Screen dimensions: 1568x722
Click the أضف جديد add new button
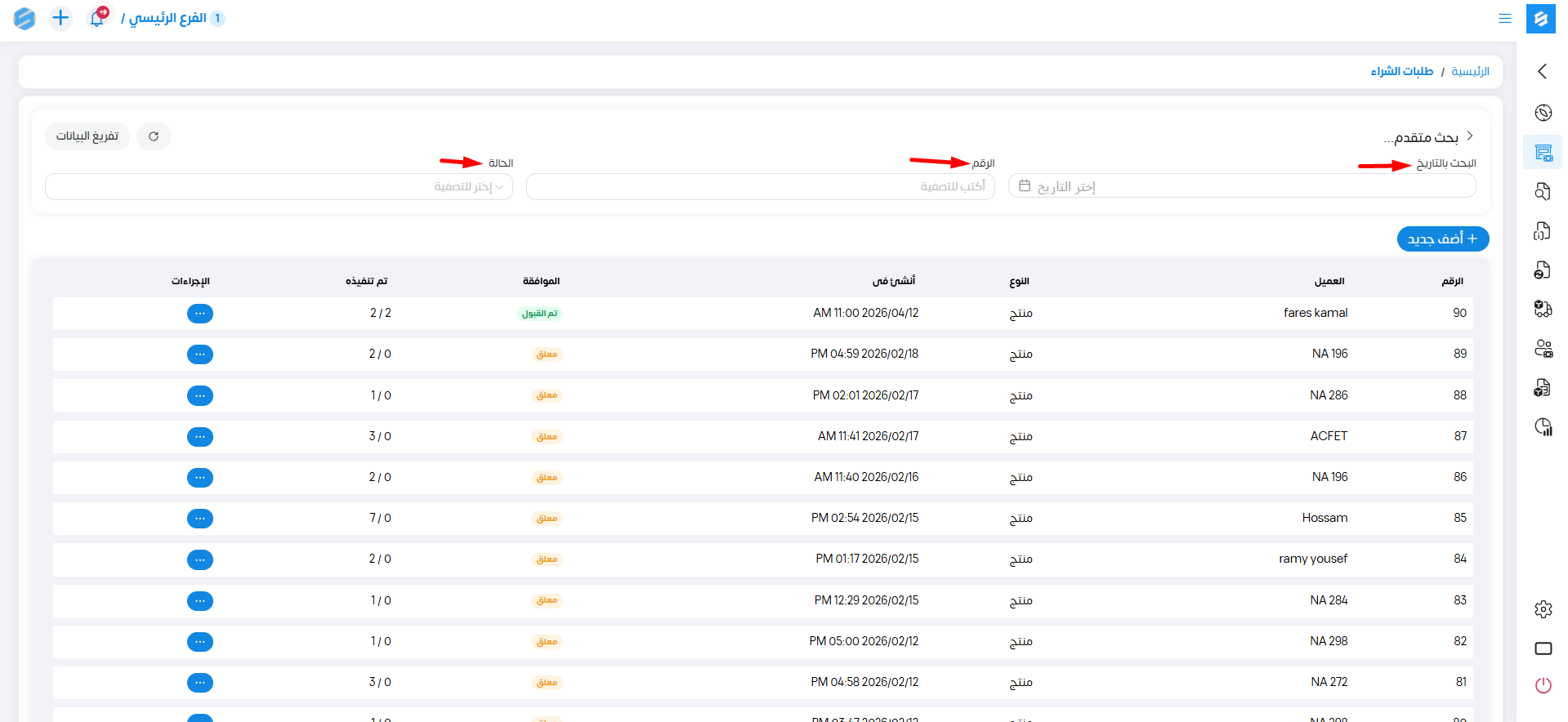(1442, 239)
